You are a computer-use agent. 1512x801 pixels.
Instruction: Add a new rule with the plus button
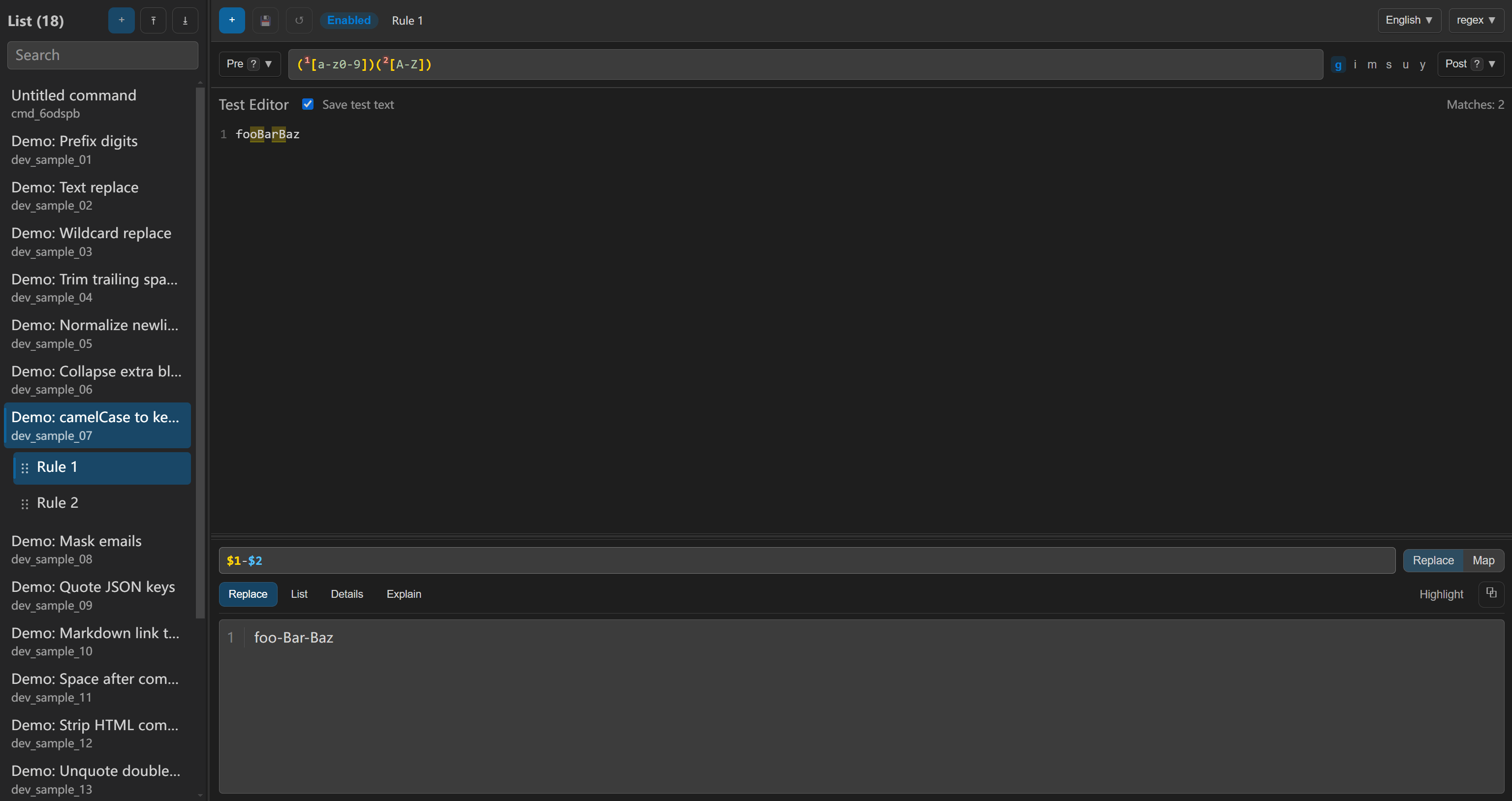[232, 21]
